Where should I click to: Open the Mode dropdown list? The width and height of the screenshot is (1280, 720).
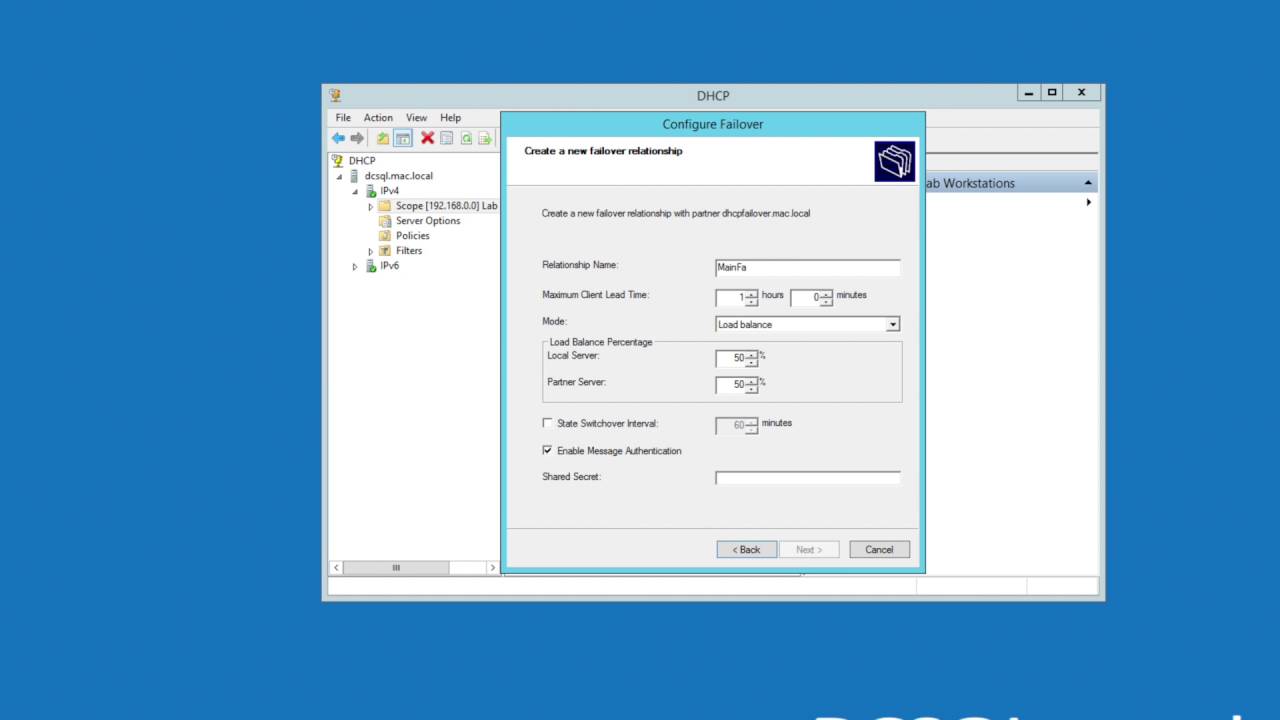coord(893,325)
